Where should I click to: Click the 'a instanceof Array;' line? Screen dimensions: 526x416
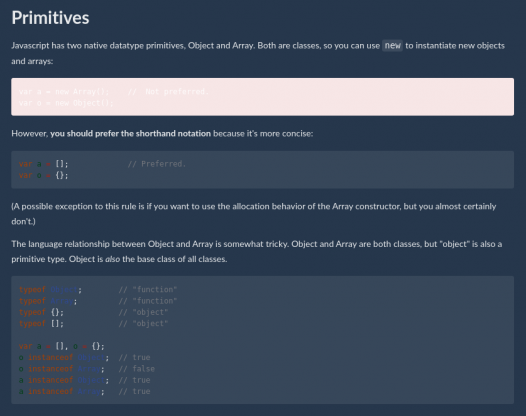(62, 392)
